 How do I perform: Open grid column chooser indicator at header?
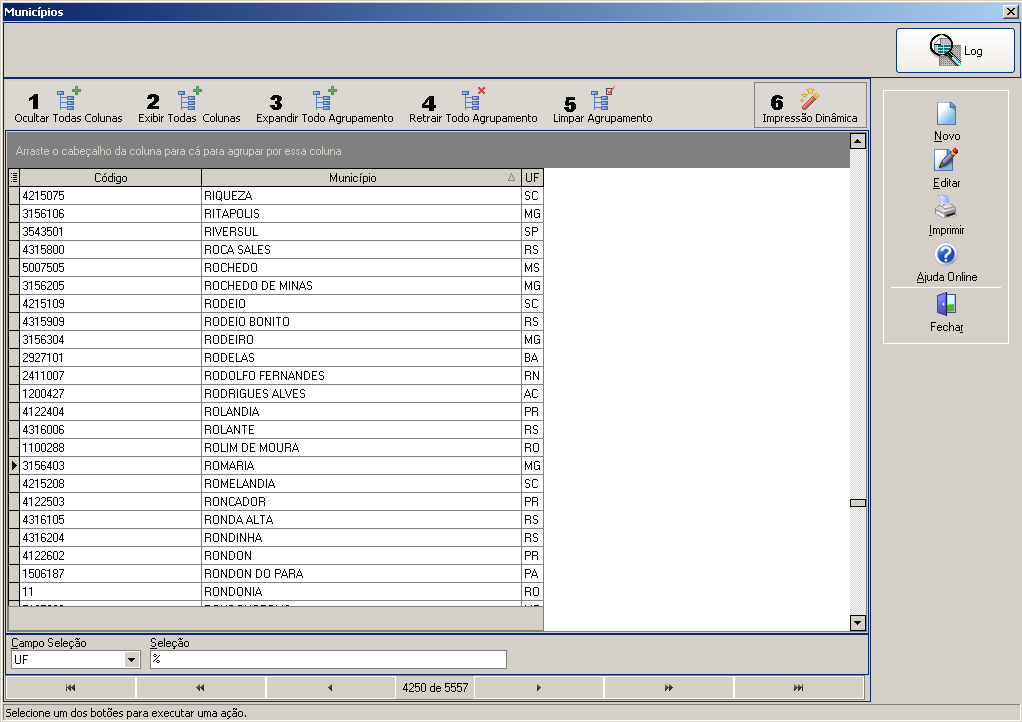pos(14,177)
